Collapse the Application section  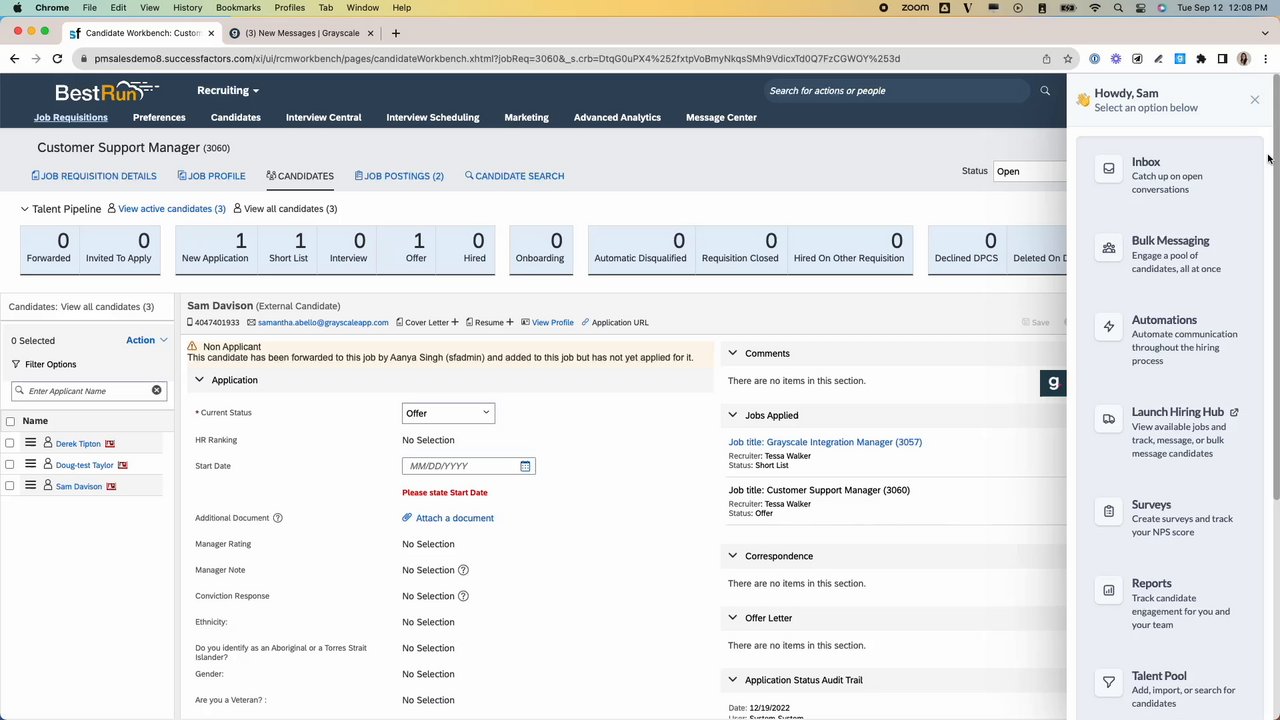(199, 380)
